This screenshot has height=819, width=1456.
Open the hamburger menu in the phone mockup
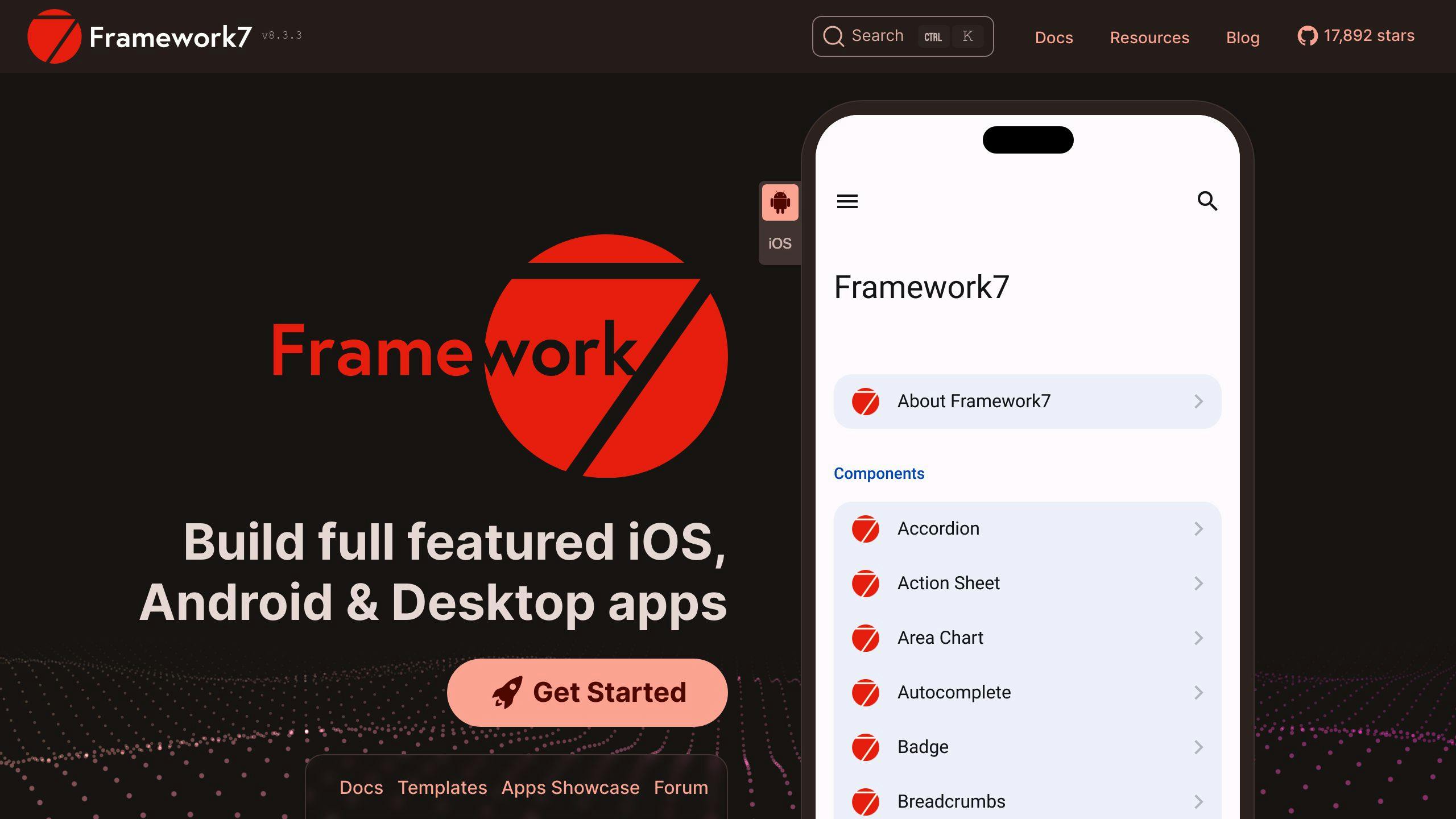point(847,201)
